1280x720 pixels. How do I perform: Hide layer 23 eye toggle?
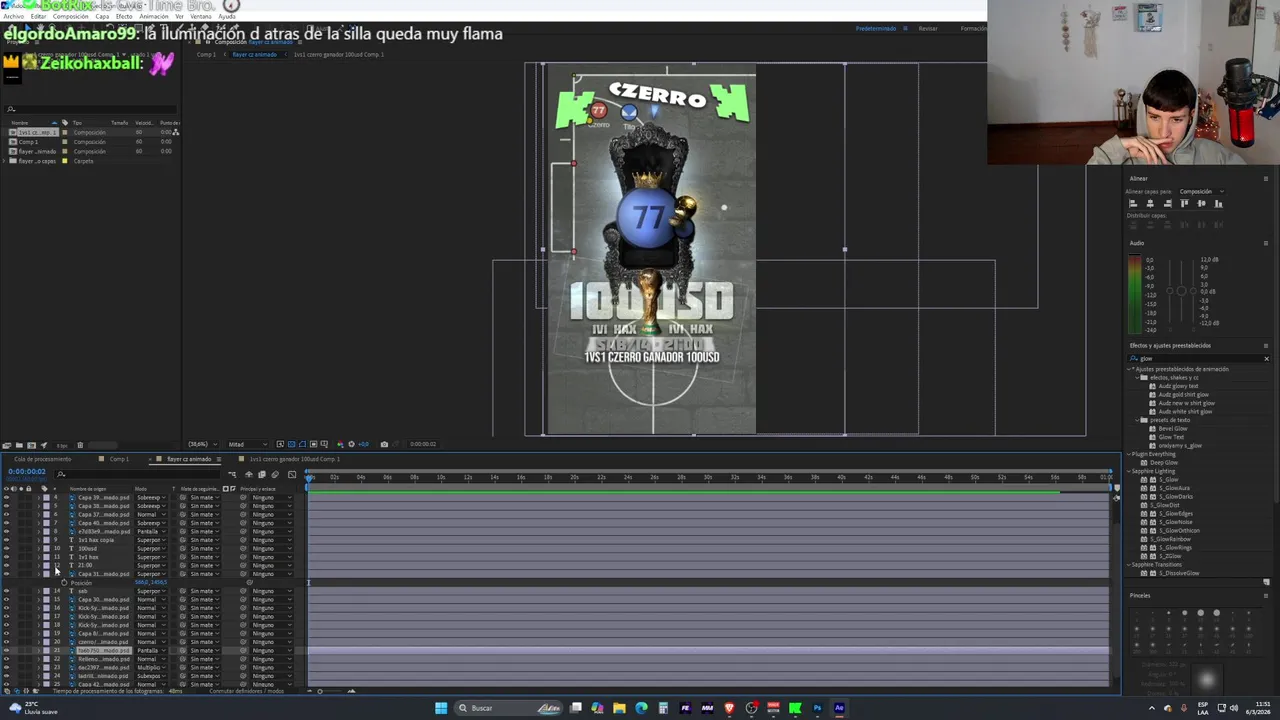6,668
